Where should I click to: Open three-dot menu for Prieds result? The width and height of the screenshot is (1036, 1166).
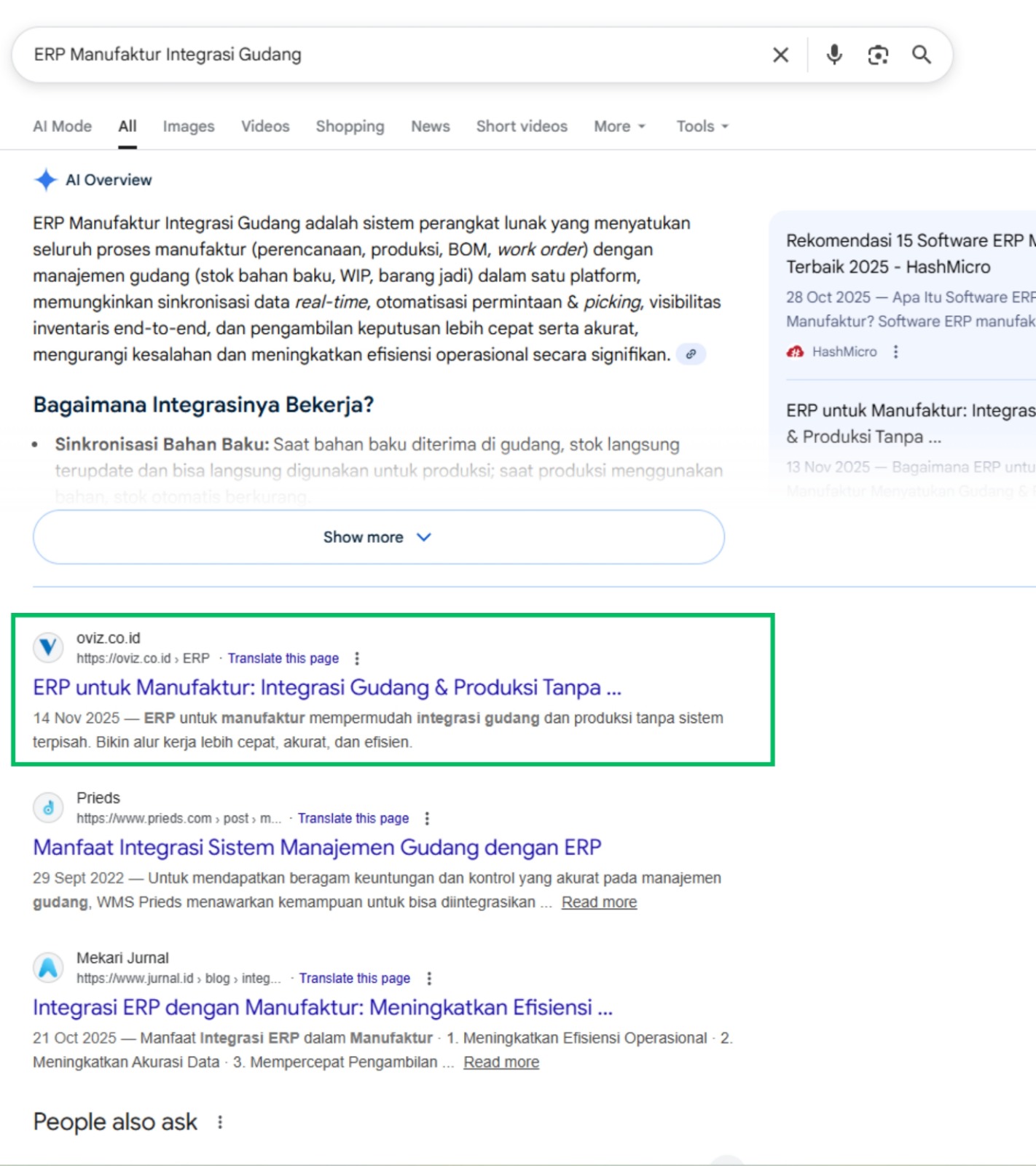(x=427, y=818)
